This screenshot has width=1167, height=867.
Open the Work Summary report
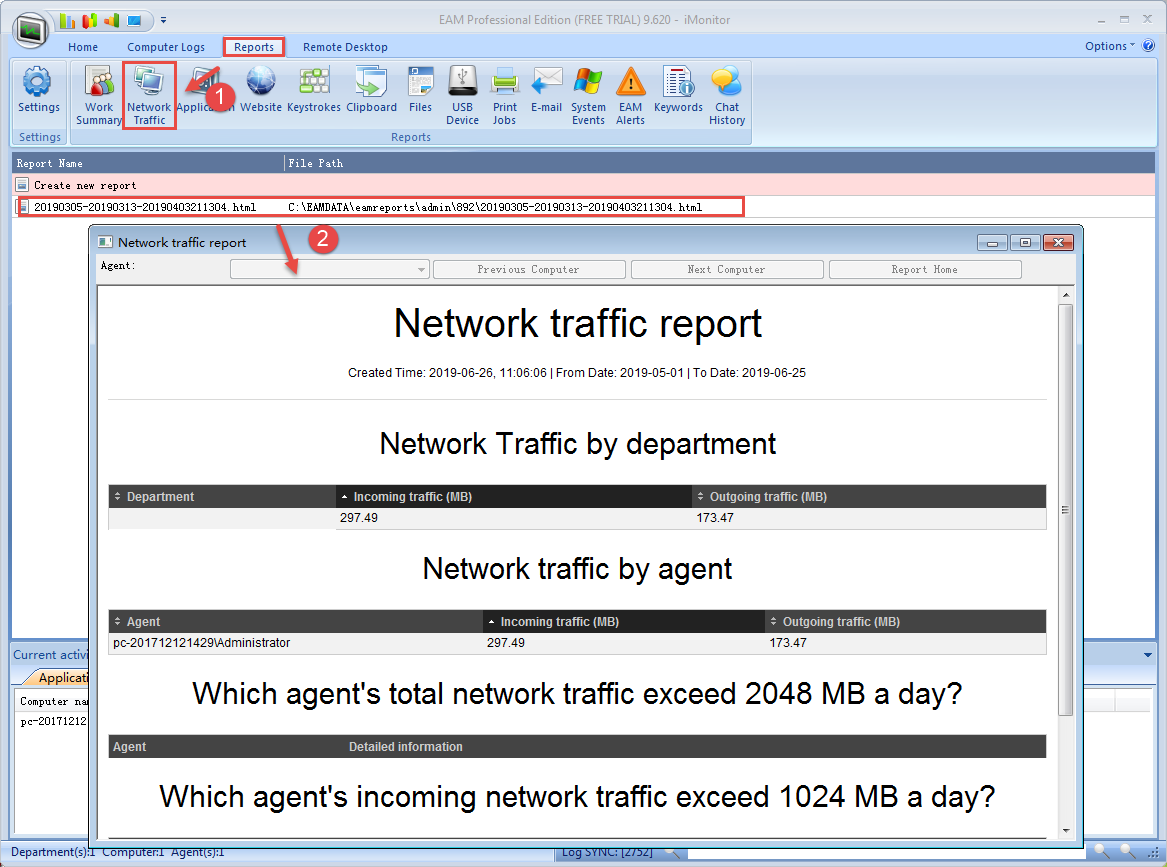pos(98,96)
